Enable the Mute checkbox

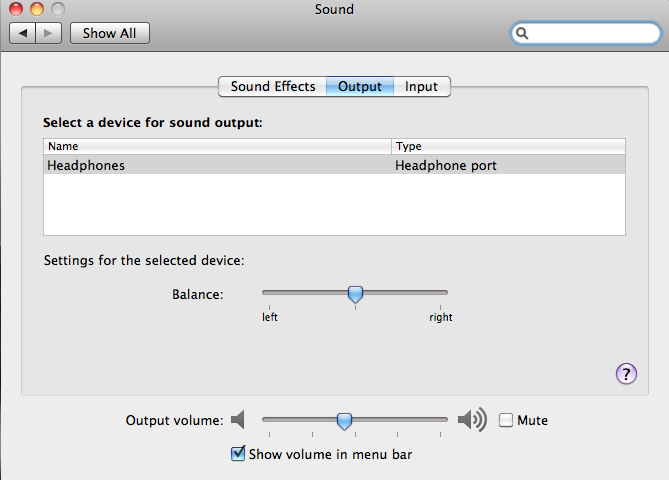pos(506,420)
